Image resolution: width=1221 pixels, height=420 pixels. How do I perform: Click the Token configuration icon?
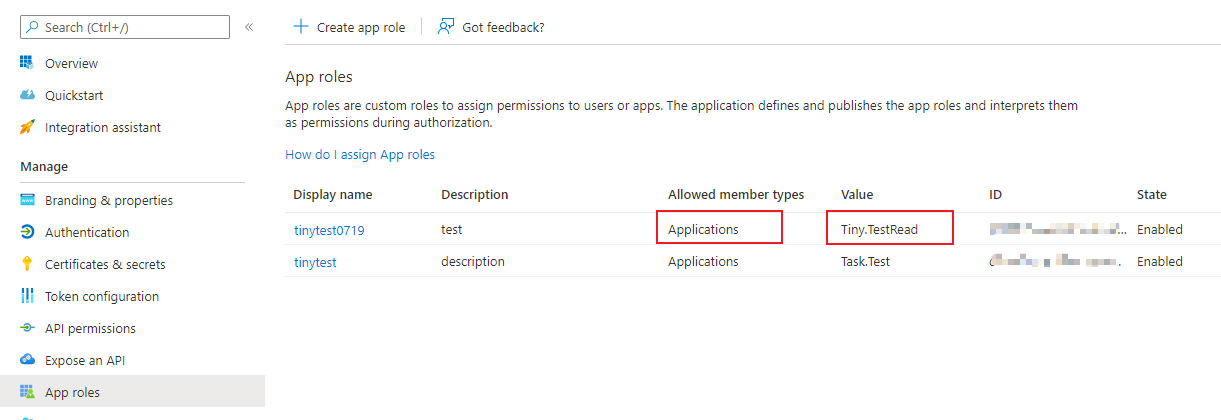tap(27, 296)
